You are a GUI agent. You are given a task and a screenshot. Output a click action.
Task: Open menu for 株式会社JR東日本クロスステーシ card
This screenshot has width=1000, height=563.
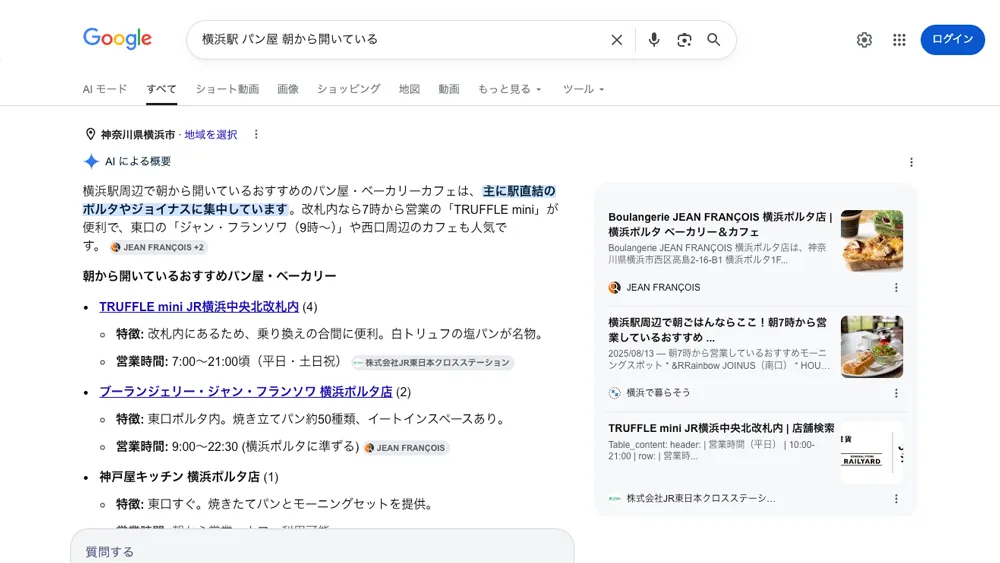click(x=896, y=499)
